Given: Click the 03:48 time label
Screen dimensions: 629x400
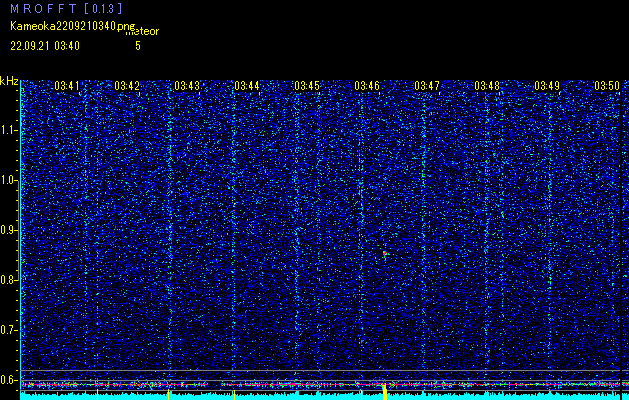Looking at the screenshot, I should click(487, 86).
